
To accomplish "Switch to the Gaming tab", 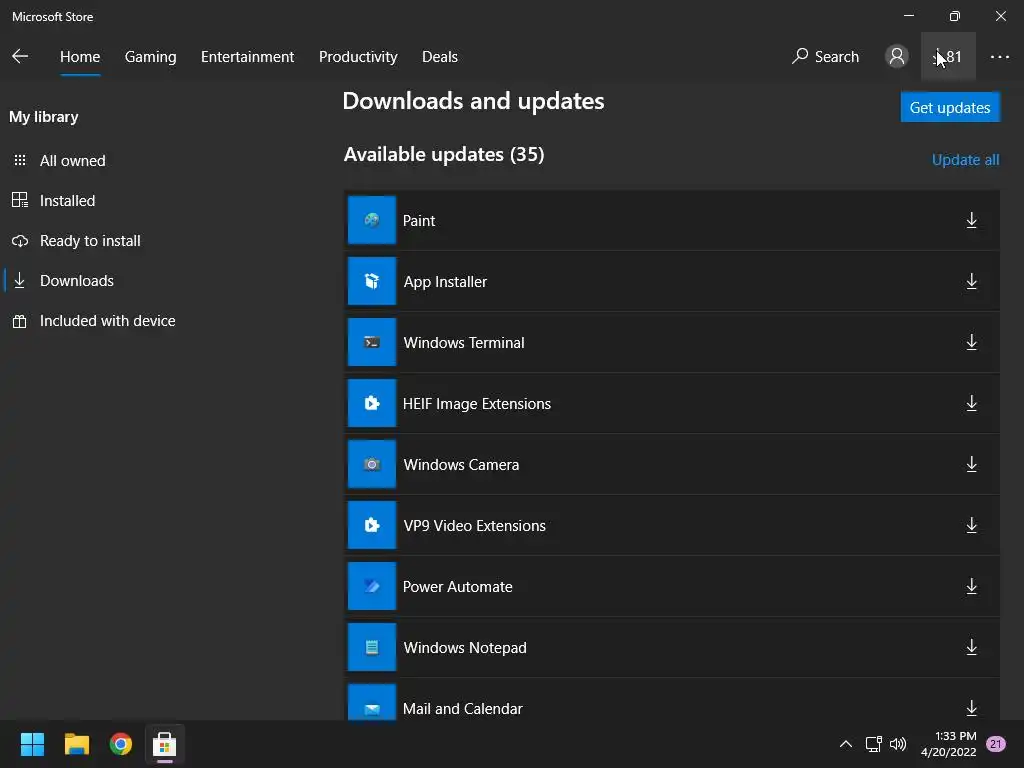I will coord(150,57).
